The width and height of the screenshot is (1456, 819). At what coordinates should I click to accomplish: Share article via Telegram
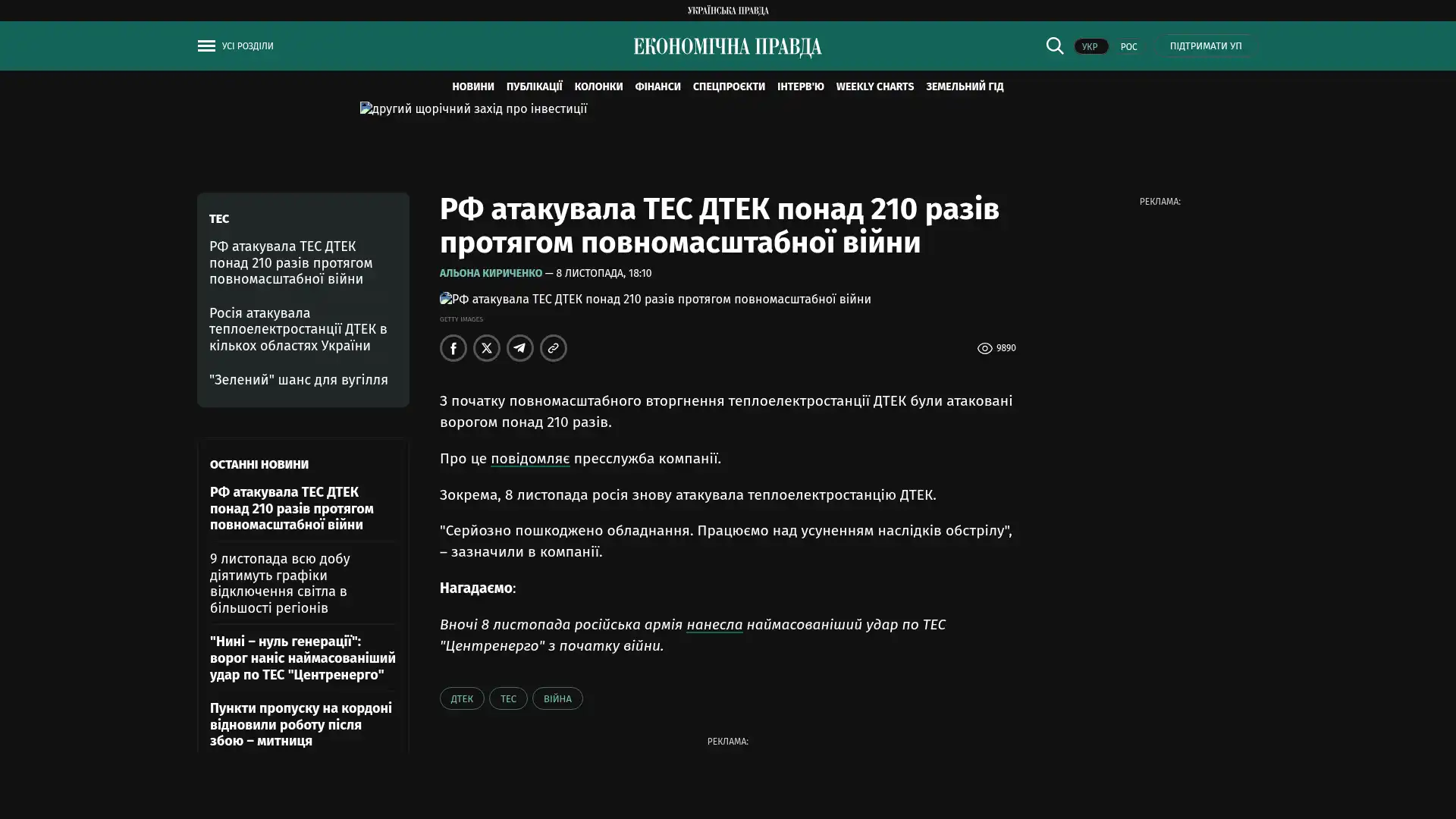(x=519, y=348)
